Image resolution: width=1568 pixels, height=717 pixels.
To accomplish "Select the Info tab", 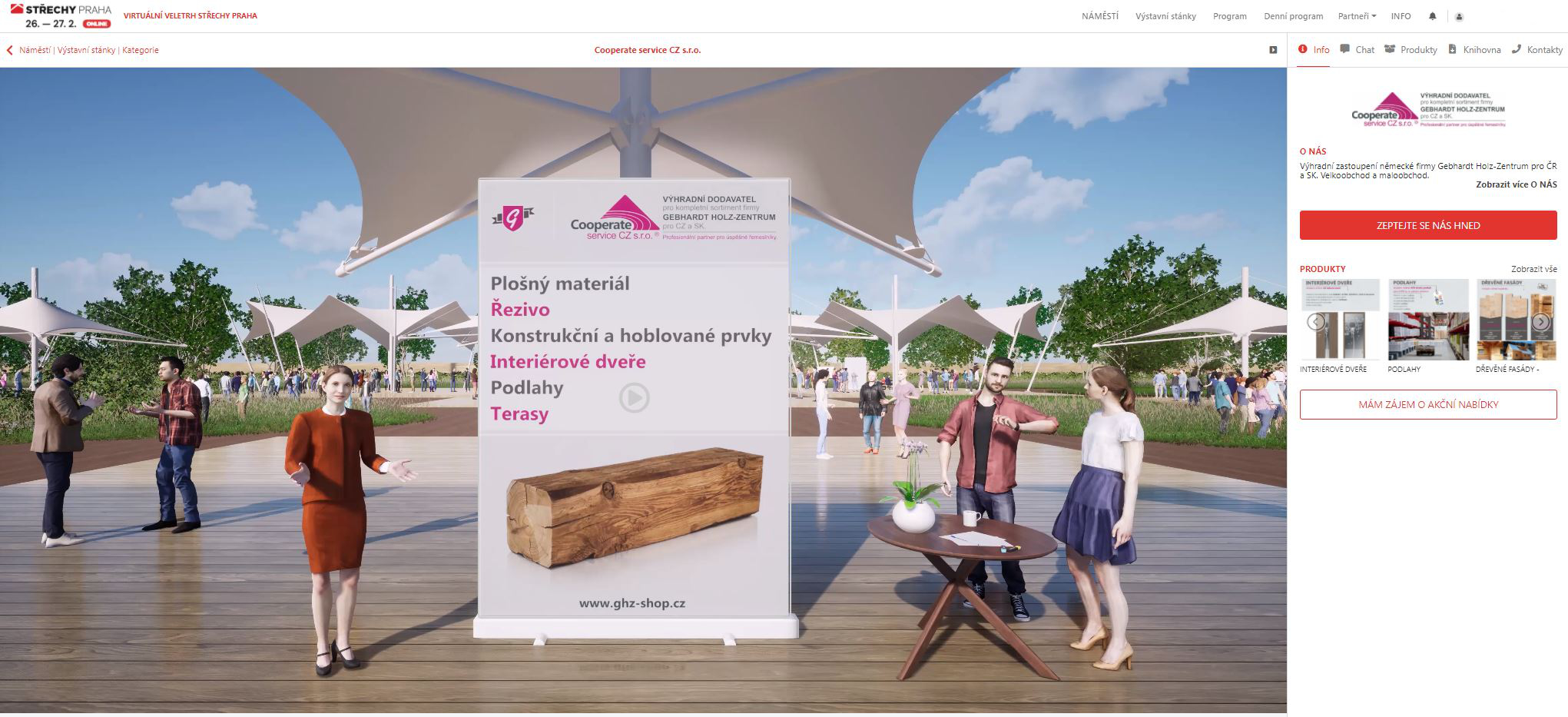I will (x=1314, y=50).
